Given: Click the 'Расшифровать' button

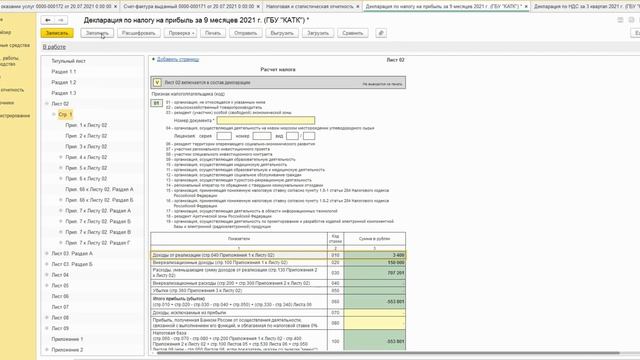Looking at the screenshot, I should click(138, 33).
